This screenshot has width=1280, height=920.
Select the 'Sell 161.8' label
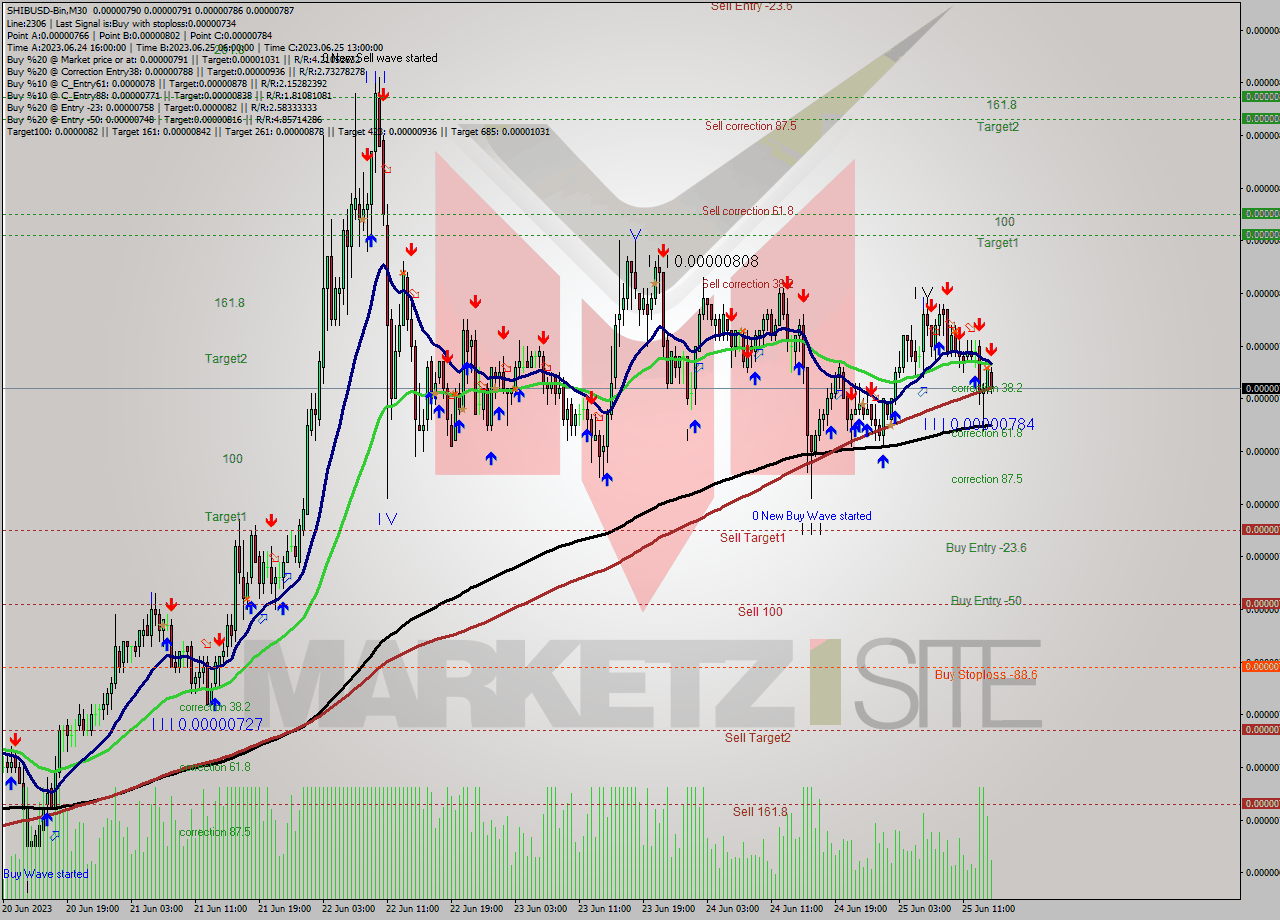pos(760,811)
